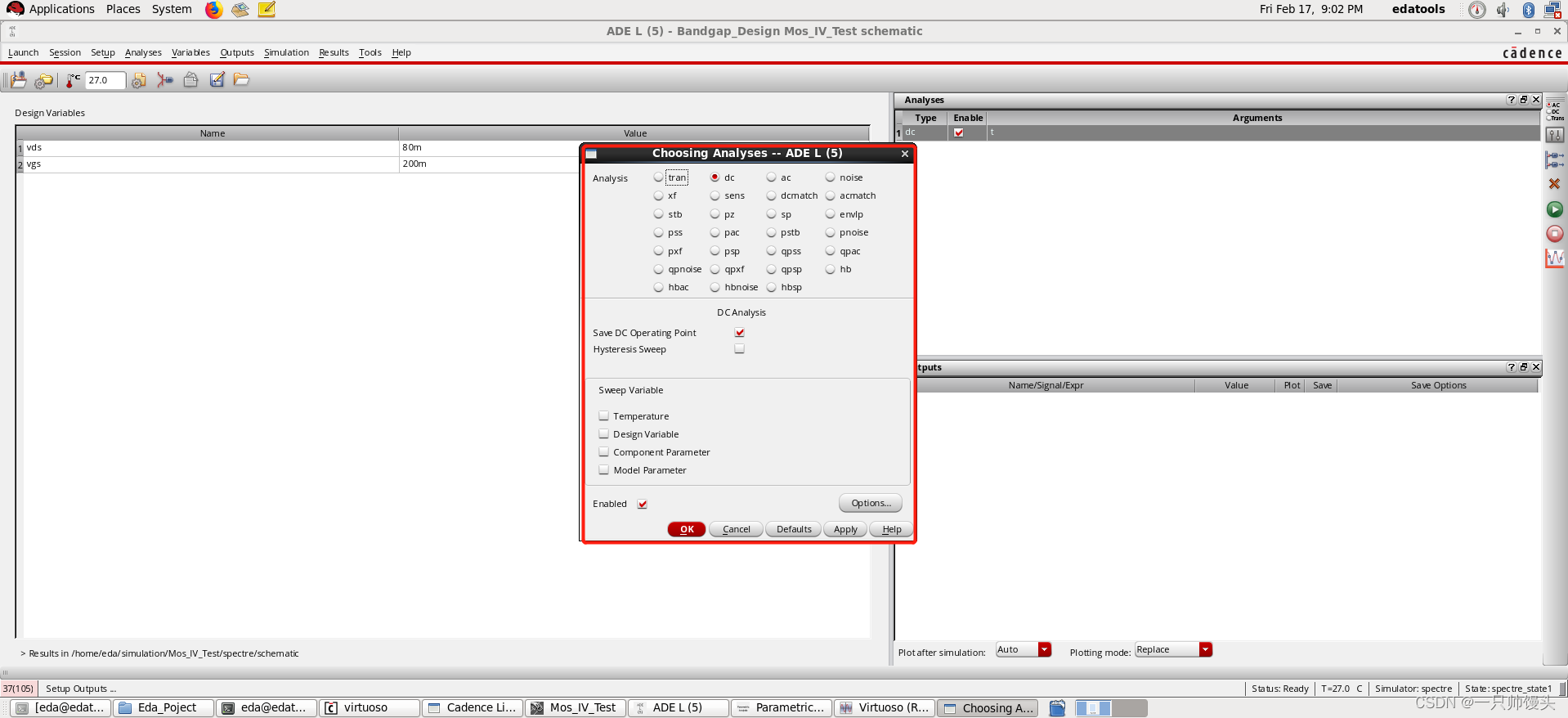The image size is (1568, 718).
Task: Enable the Hysteresis Sweep checkbox
Action: (739, 349)
